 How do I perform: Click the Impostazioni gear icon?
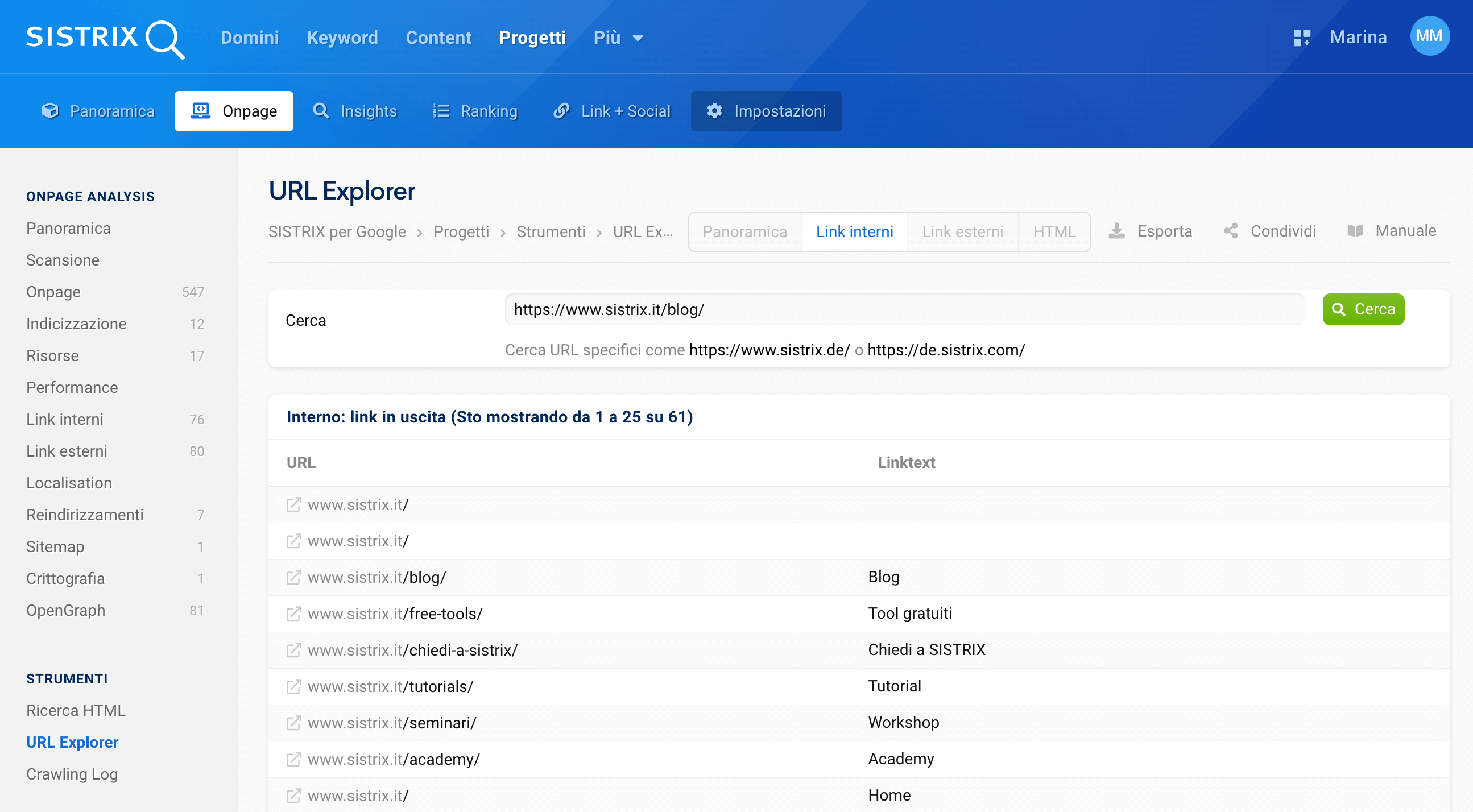tap(714, 111)
